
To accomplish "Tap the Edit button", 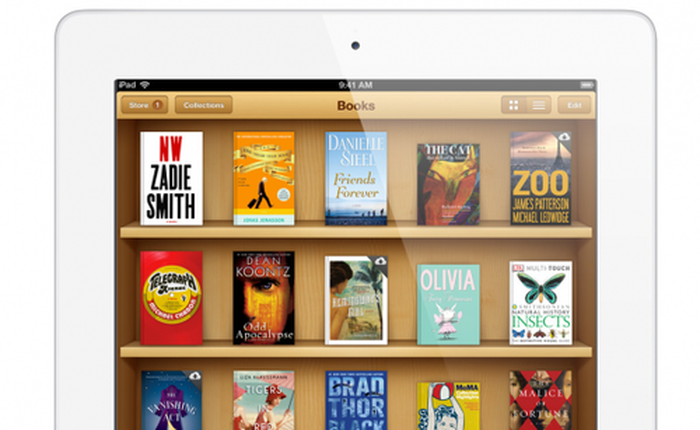I will [574, 105].
